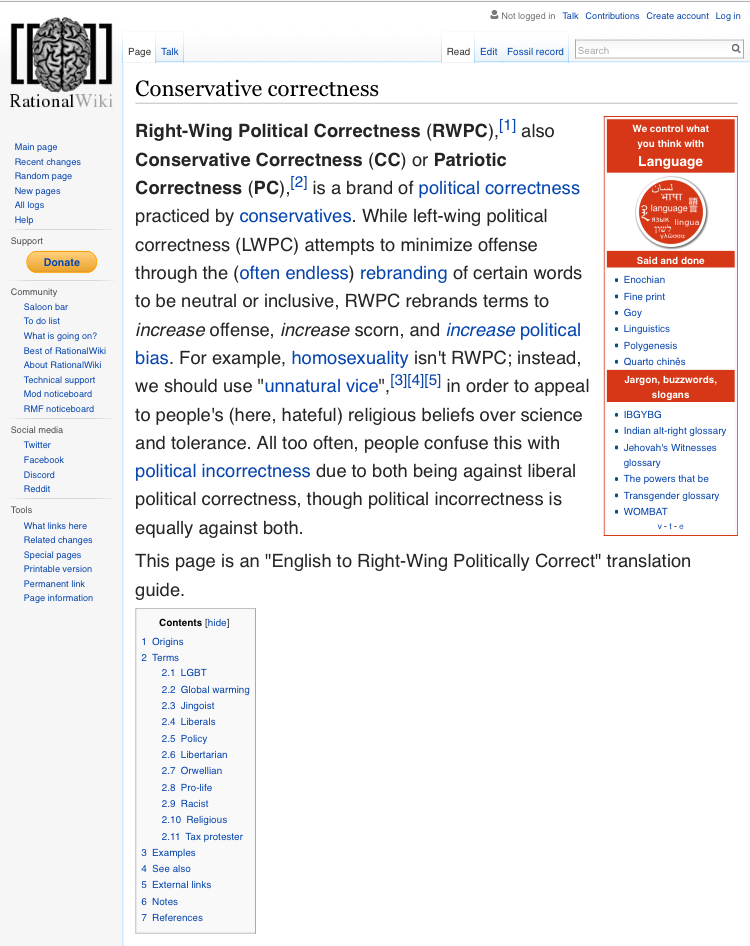Jump to the Origins section in Contents

(x=162, y=641)
